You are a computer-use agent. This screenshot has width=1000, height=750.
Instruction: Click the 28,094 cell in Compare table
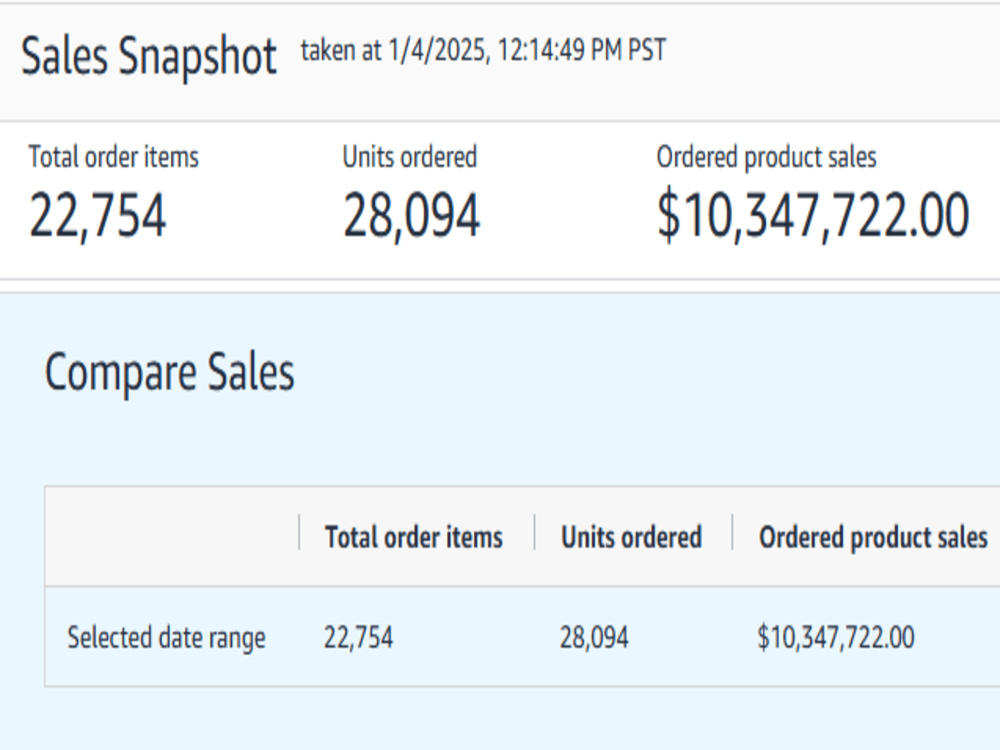594,637
